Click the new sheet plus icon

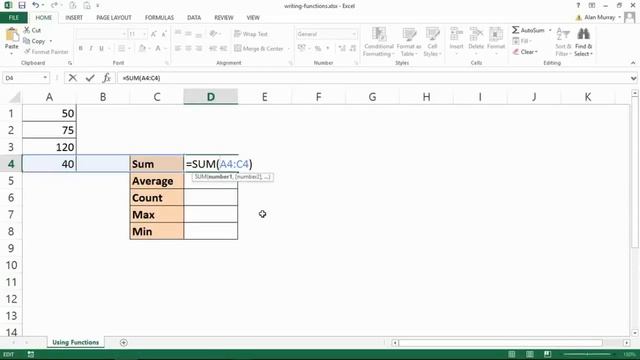(124, 342)
